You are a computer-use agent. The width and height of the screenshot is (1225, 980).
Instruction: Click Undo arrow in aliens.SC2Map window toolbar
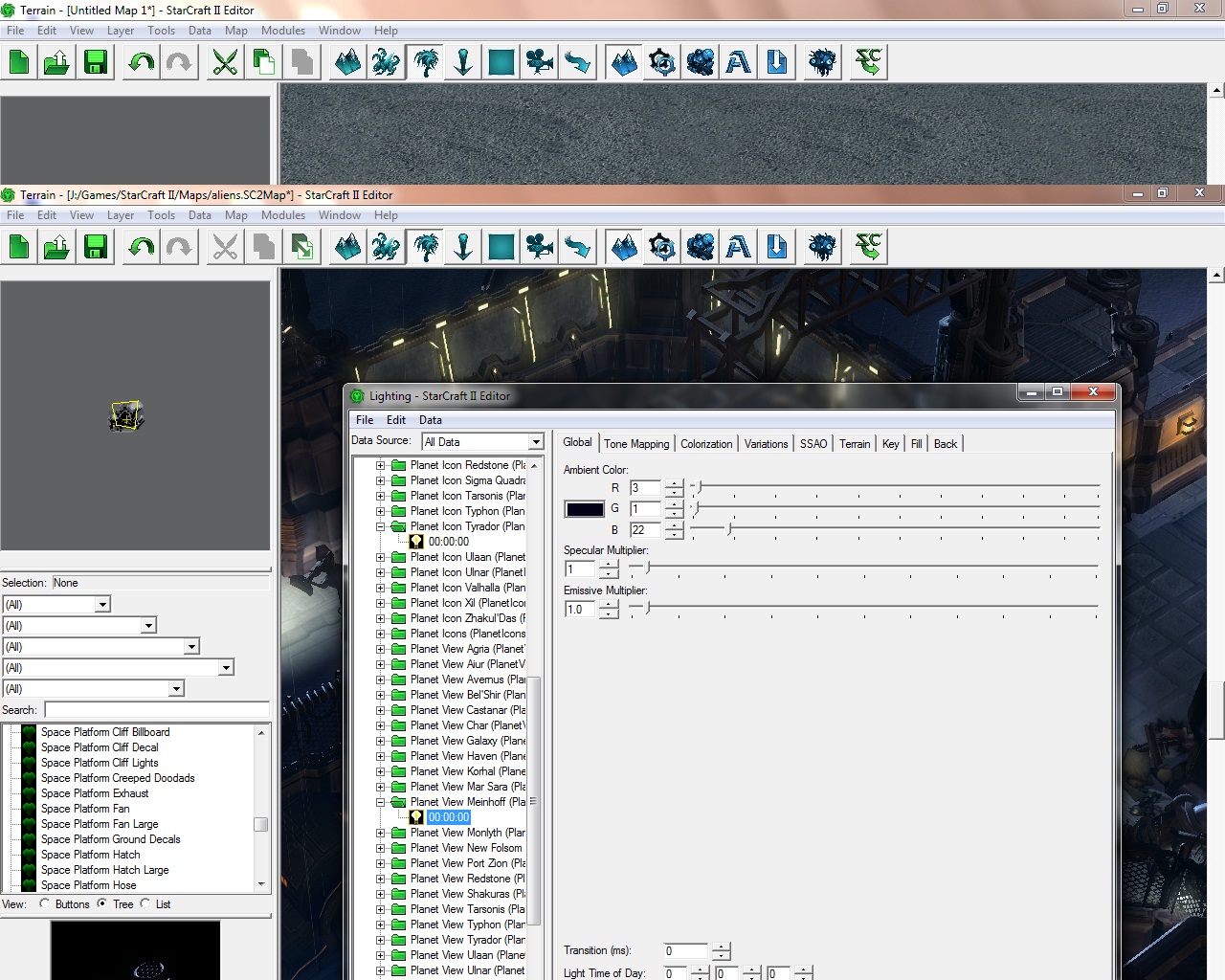coord(141,248)
